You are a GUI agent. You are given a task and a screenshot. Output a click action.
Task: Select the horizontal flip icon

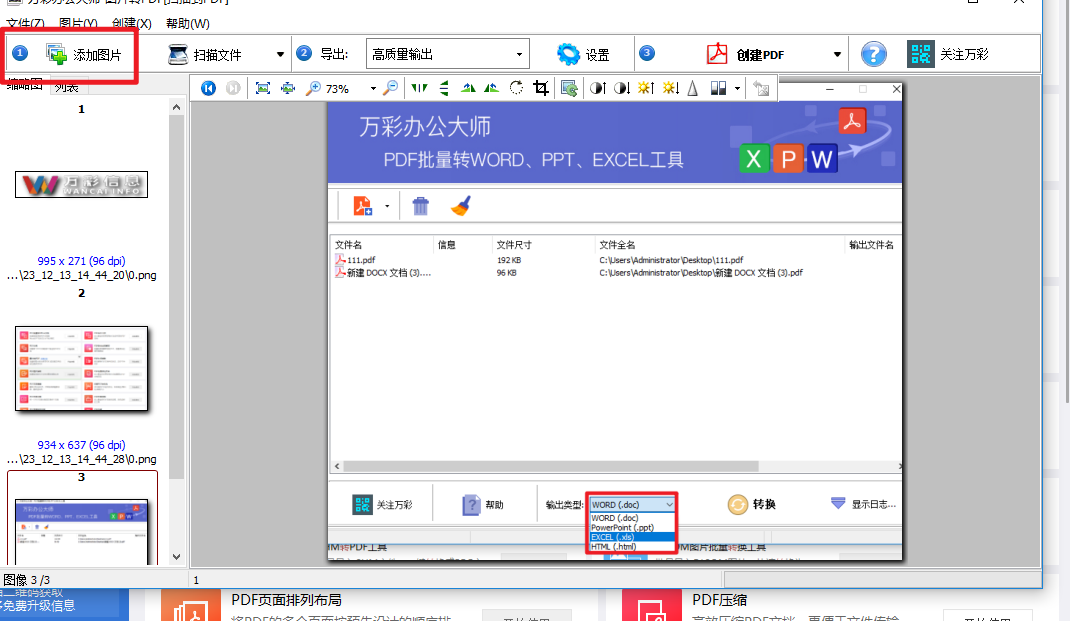point(418,88)
